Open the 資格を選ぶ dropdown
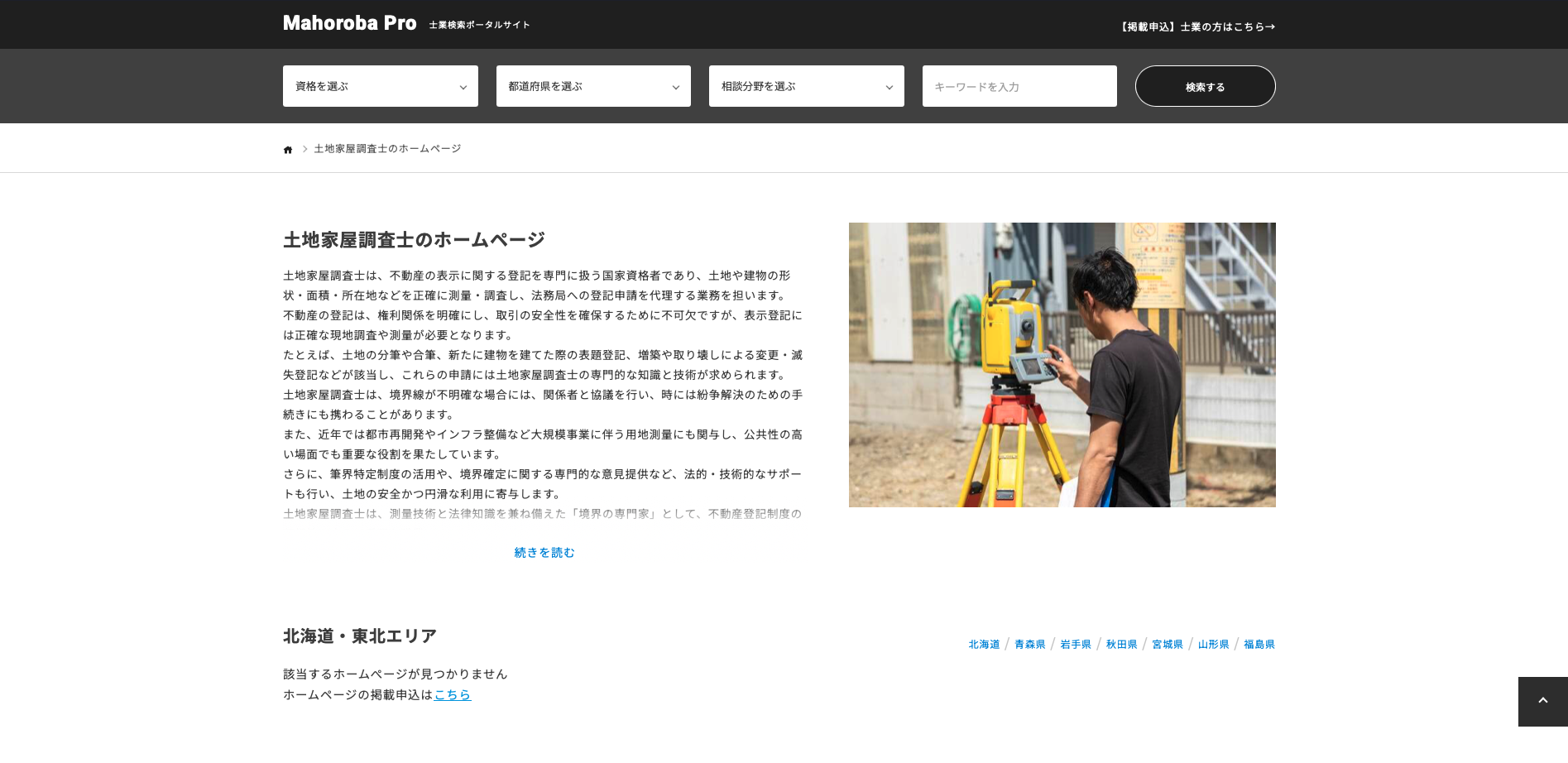This screenshot has width=1568, height=763. 380,86
